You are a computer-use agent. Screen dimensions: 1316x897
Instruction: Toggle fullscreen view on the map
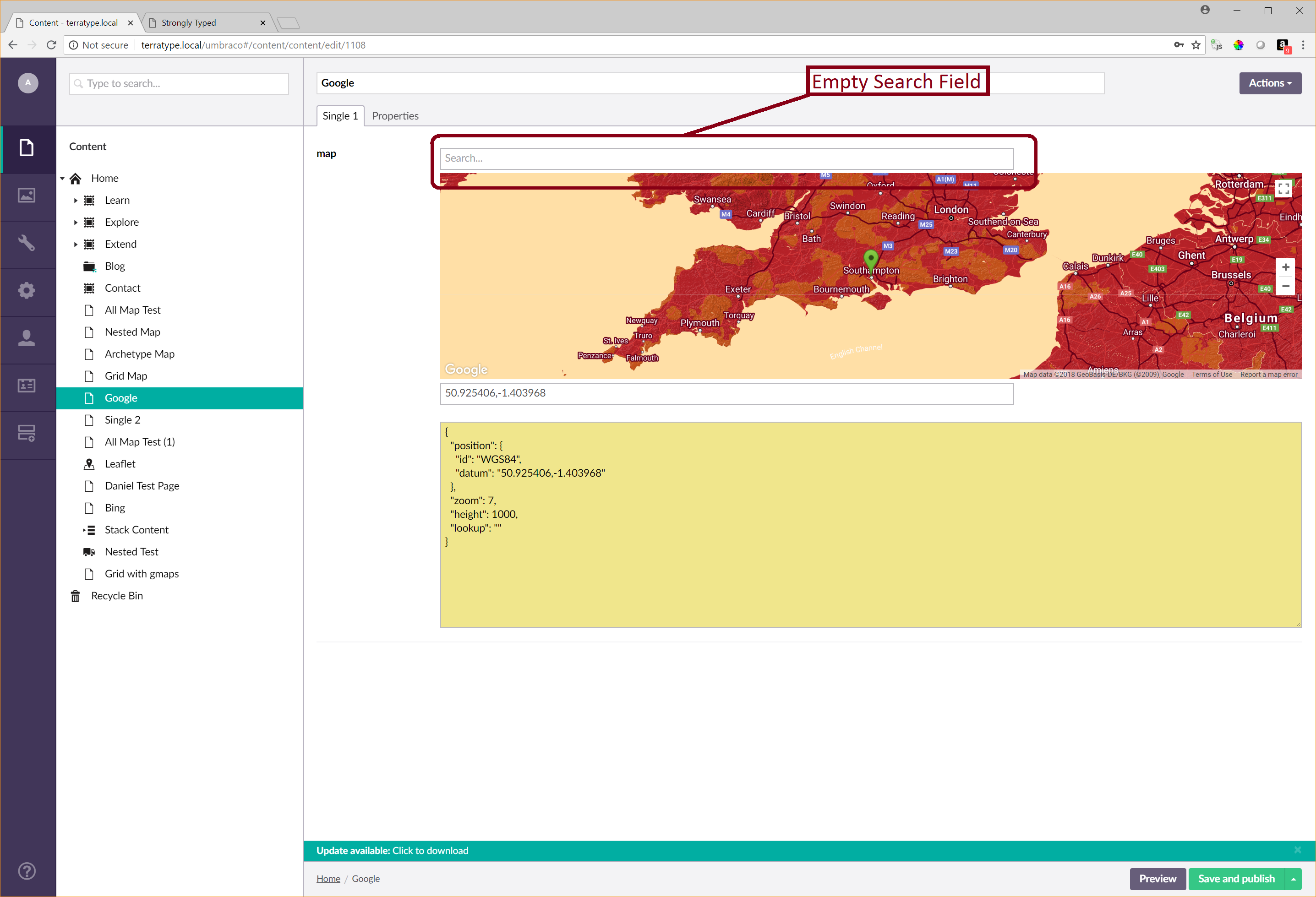1284,189
